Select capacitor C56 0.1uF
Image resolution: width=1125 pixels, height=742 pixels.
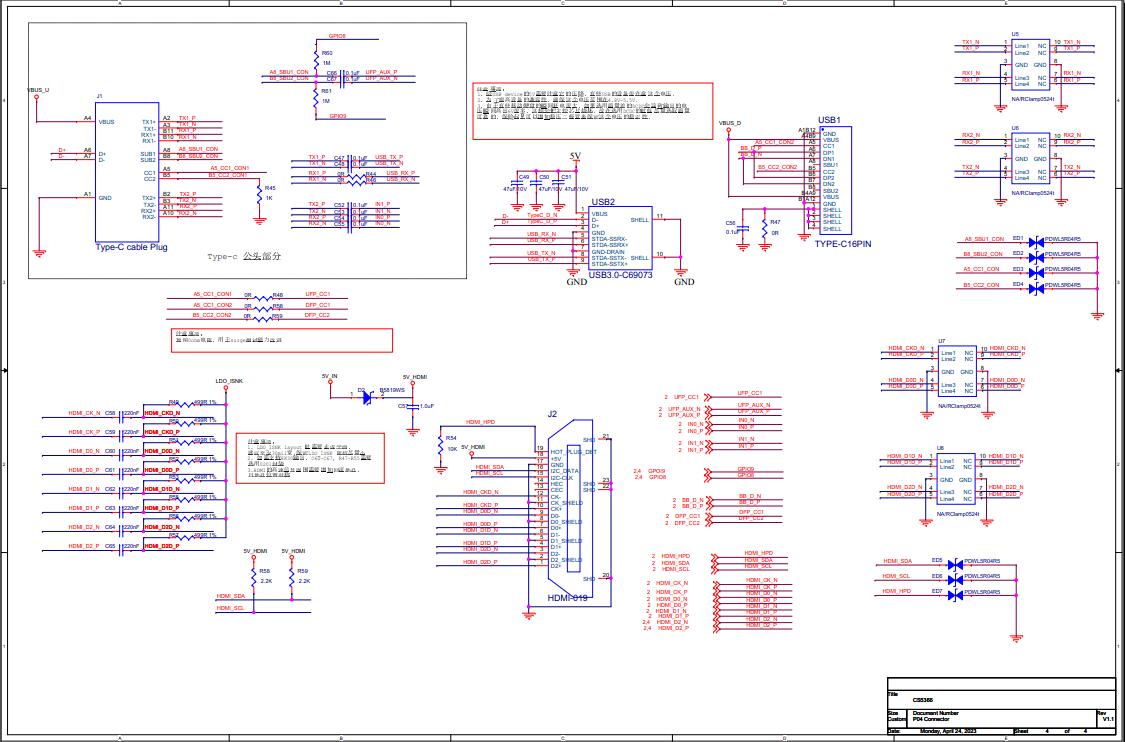(741, 228)
